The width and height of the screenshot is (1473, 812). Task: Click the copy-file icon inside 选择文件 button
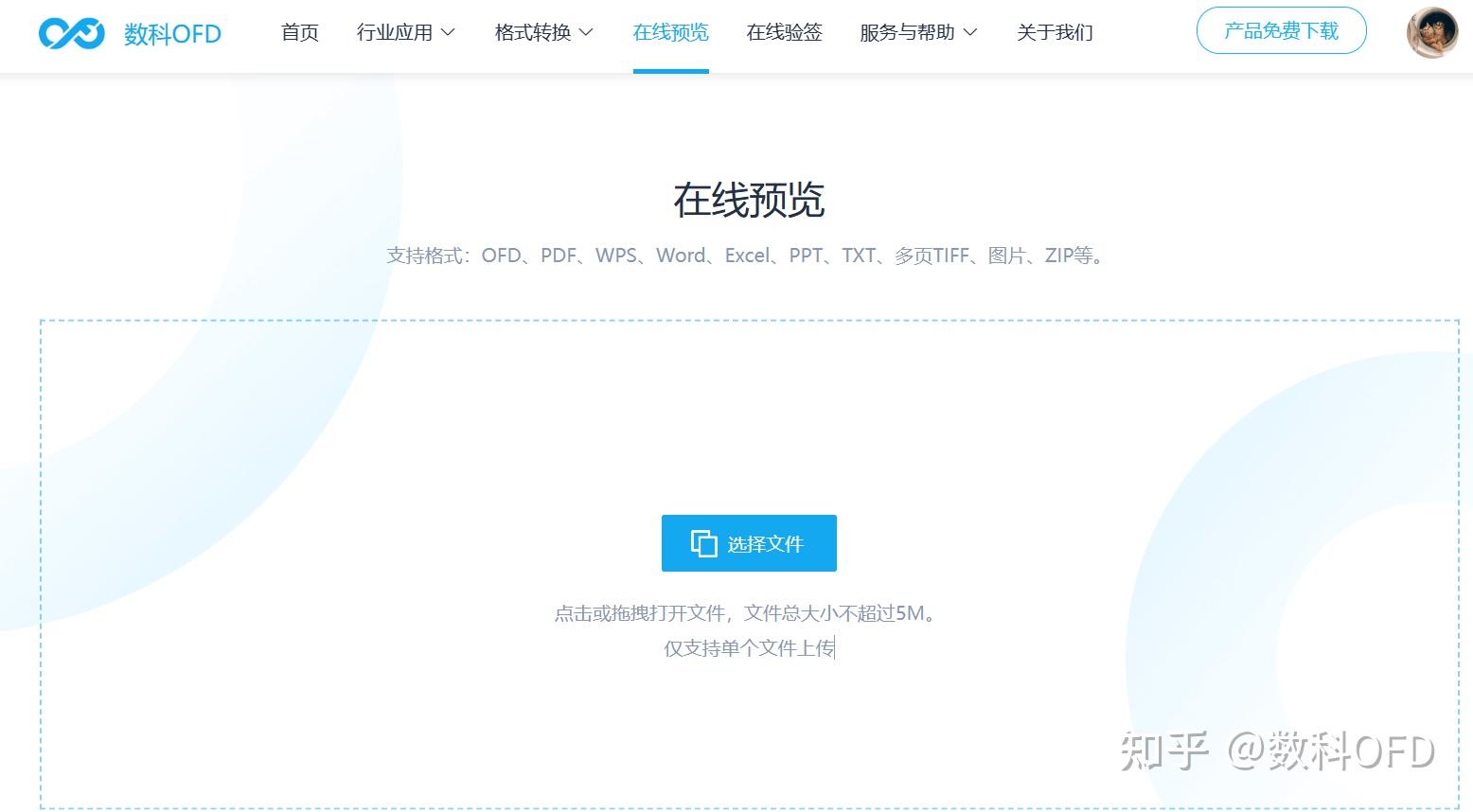[x=702, y=543]
